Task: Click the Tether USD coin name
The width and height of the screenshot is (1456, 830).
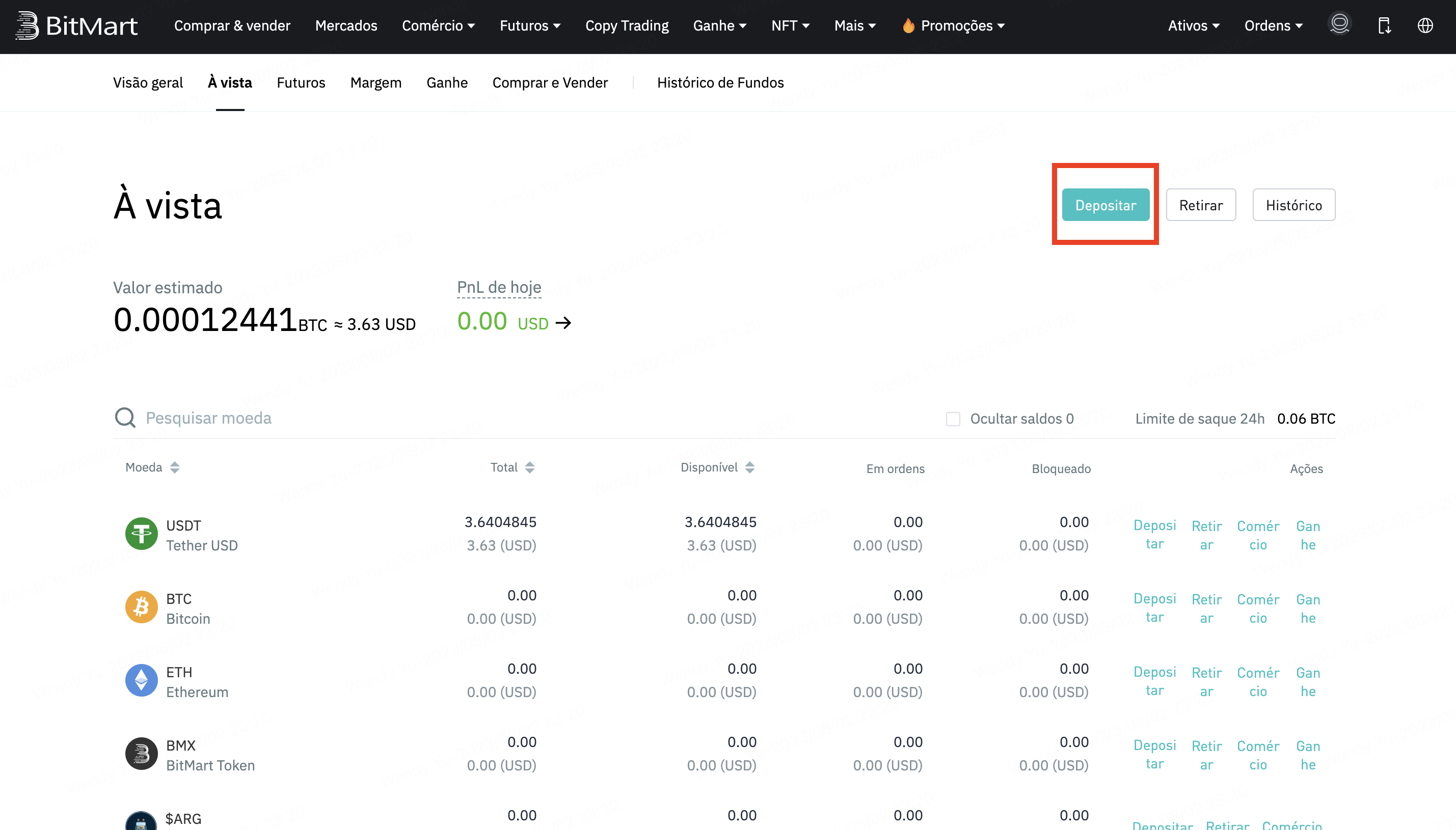Action: [x=202, y=545]
